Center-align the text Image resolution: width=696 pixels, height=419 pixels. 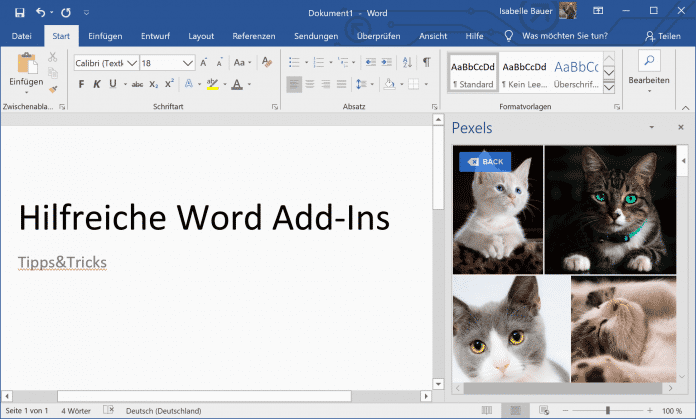click(310, 84)
